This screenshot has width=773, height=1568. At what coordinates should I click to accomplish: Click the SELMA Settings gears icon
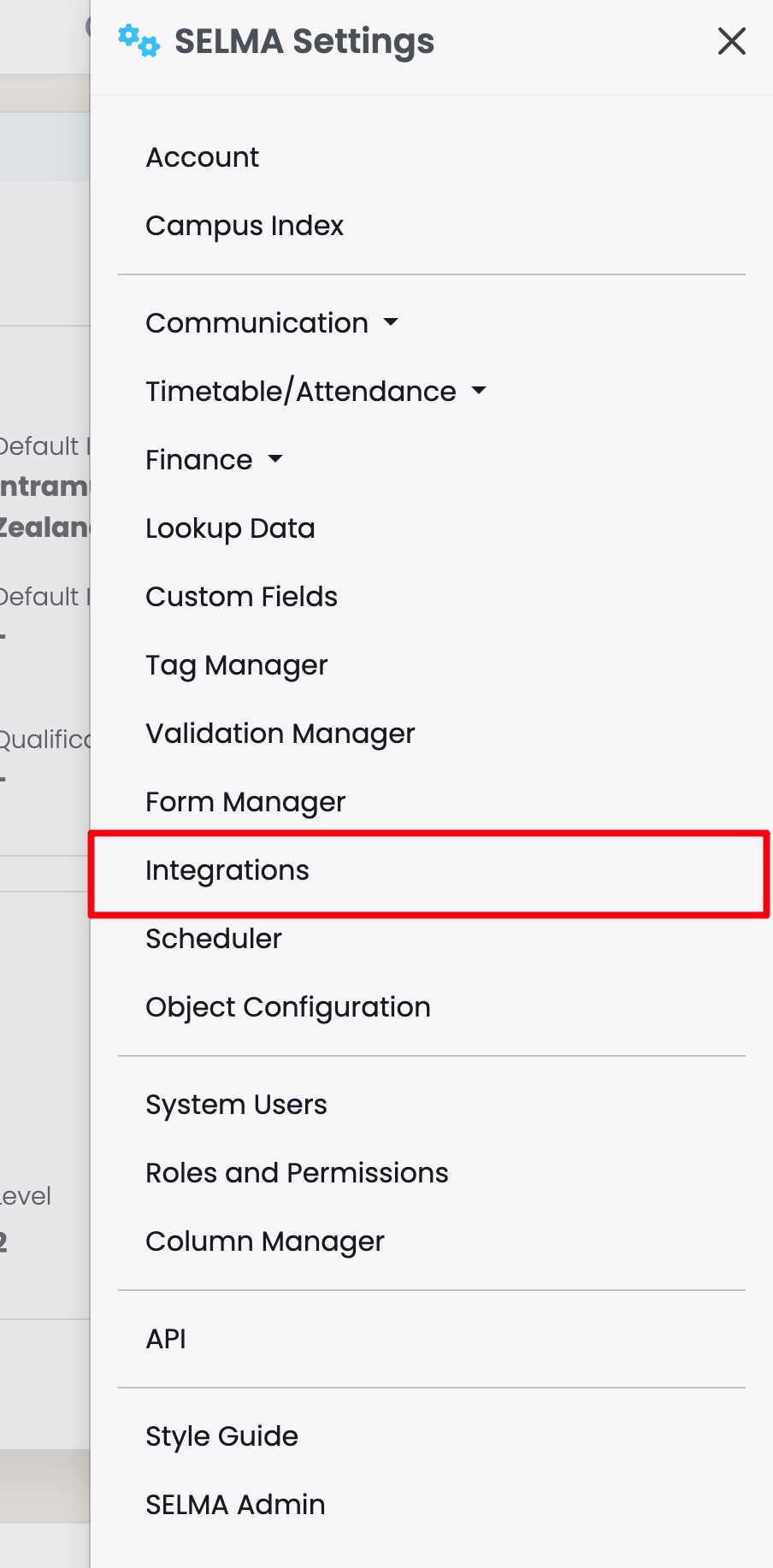pyautogui.click(x=139, y=41)
